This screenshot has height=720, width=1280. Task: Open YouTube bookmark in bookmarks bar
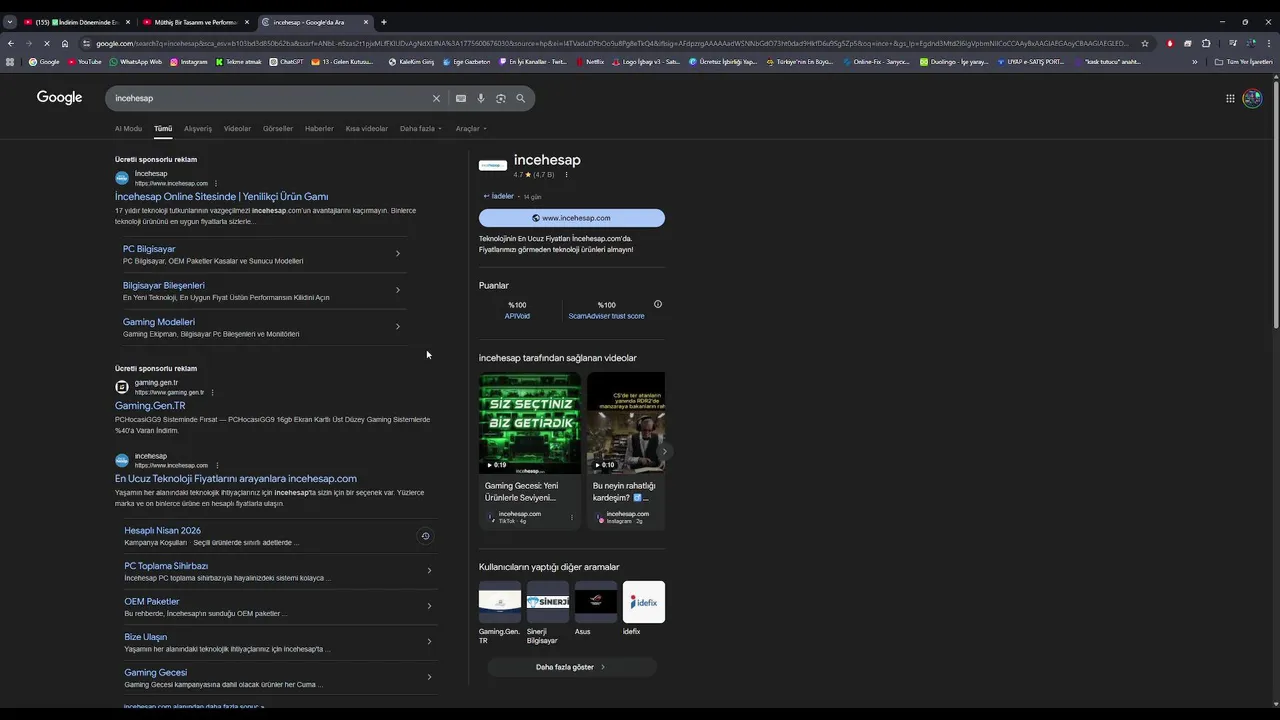point(85,62)
